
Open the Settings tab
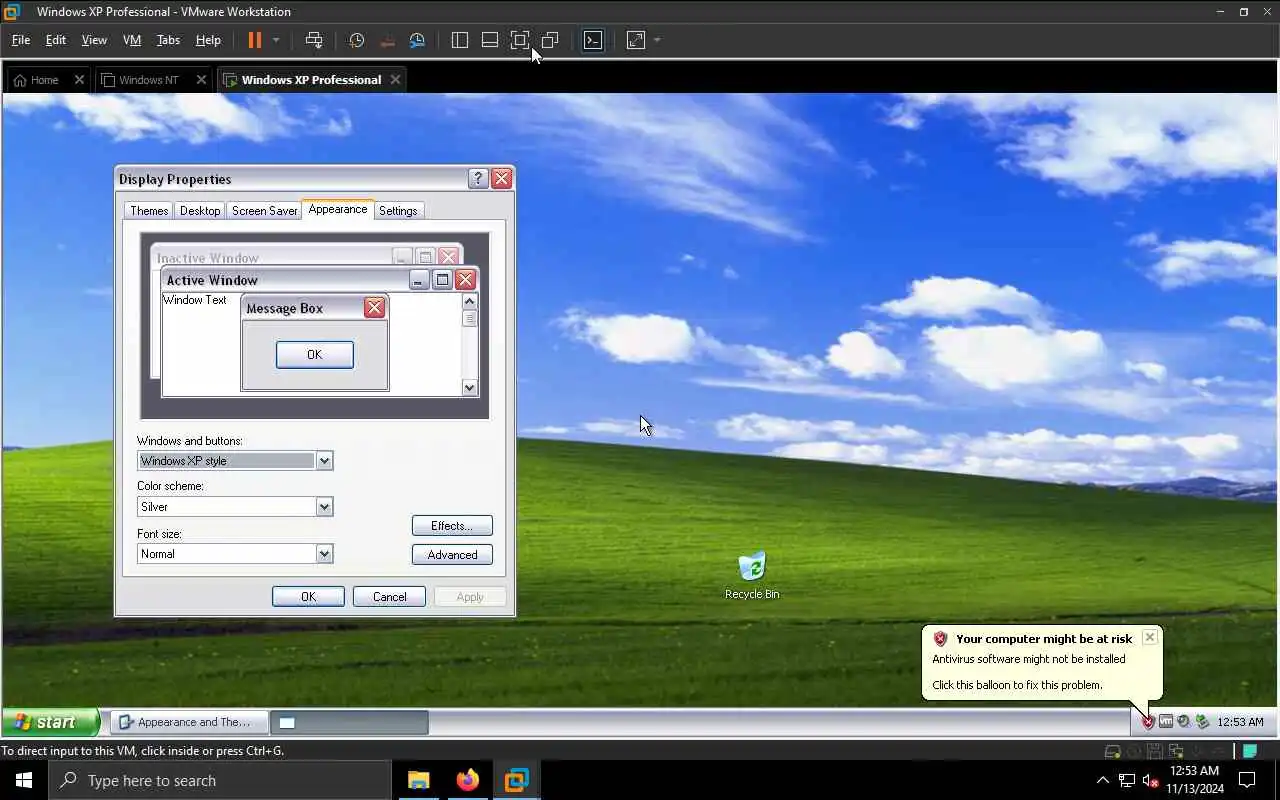[x=398, y=210]
